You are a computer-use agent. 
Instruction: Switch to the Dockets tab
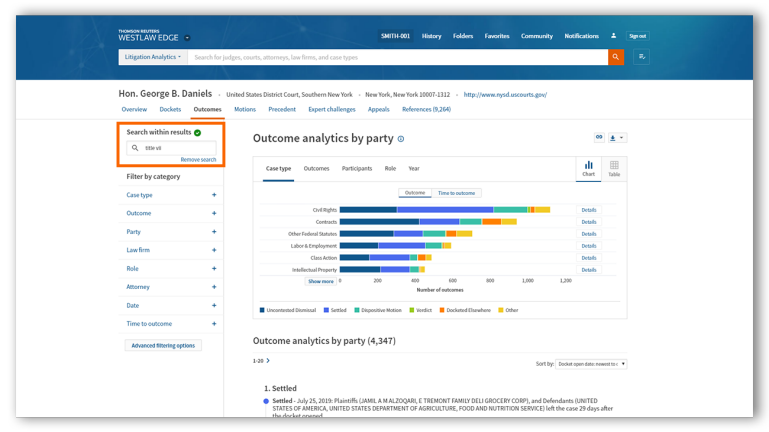pos(170,109)
